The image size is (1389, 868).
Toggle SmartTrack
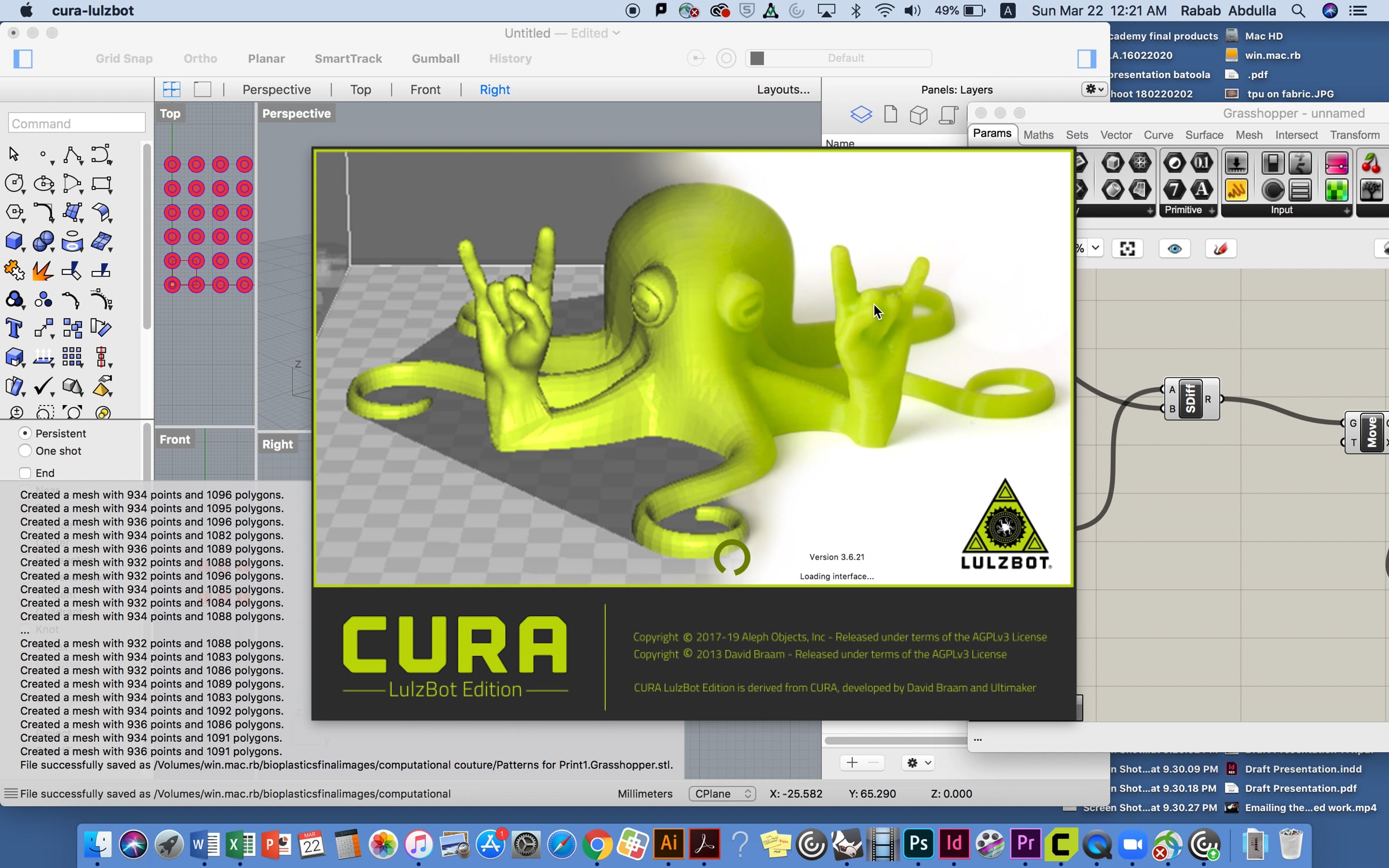click(x=348, y=58)
